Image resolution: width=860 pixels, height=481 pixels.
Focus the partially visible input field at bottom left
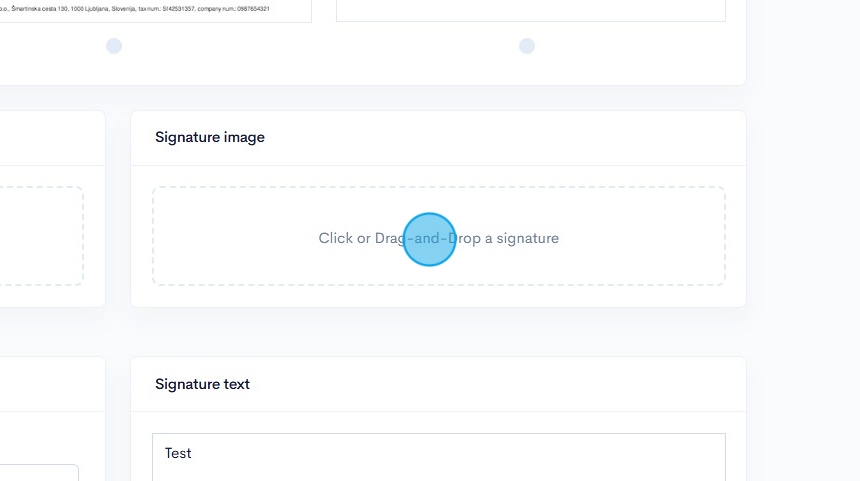coord(40,472)
